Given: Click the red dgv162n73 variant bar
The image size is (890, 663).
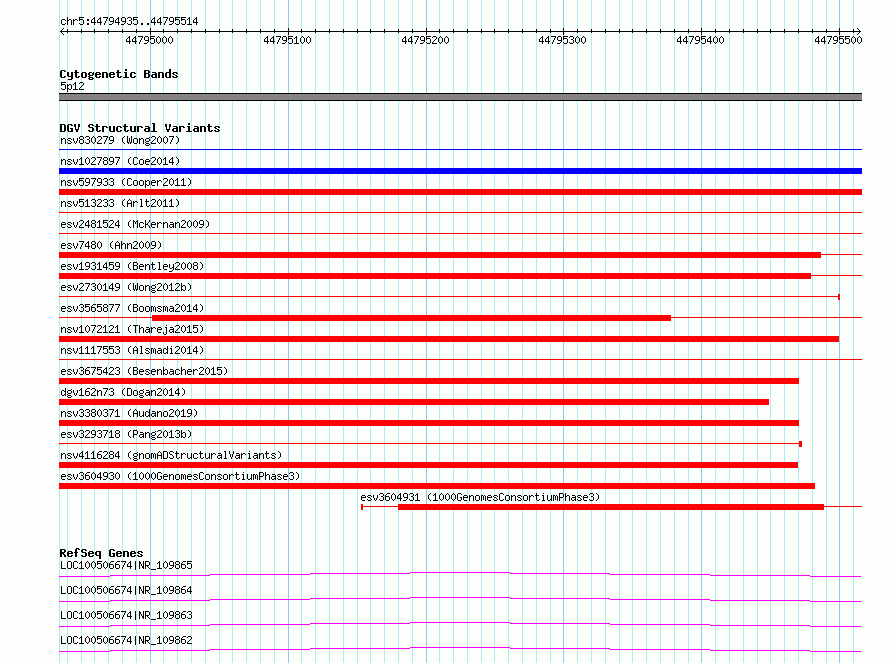Looking at the screenshot, I should click(414, 402).
